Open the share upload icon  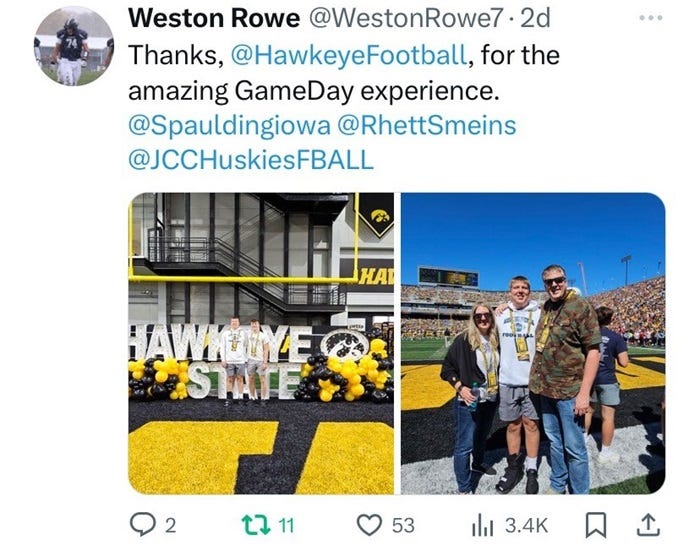(647, 525)
